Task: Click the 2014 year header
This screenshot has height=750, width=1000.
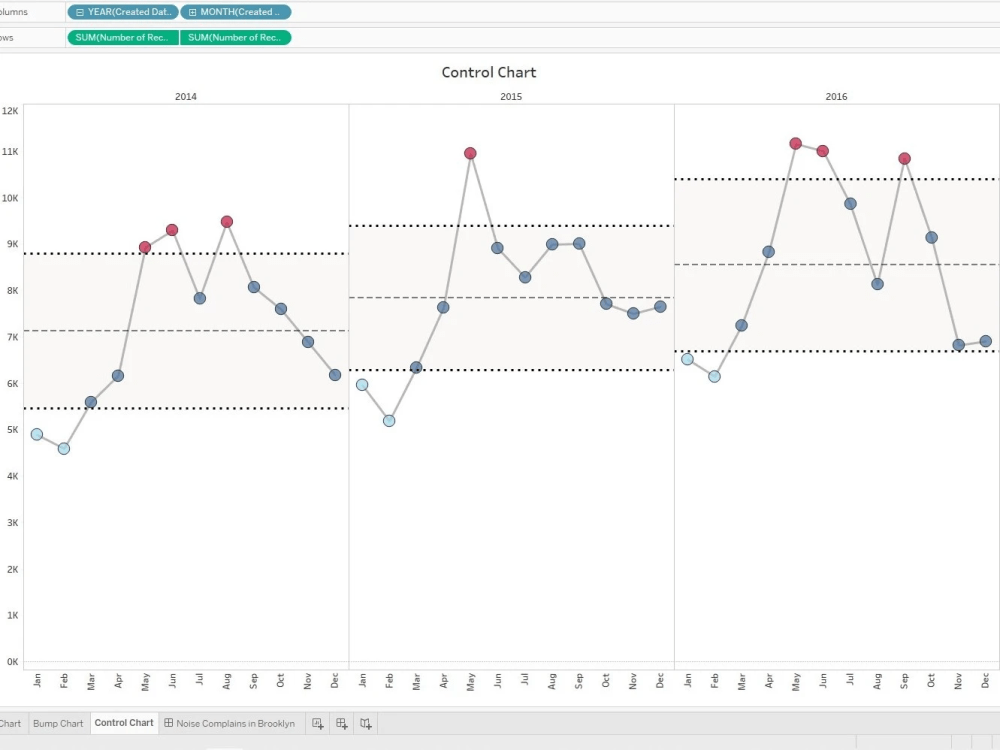Action: pos(184,97)
